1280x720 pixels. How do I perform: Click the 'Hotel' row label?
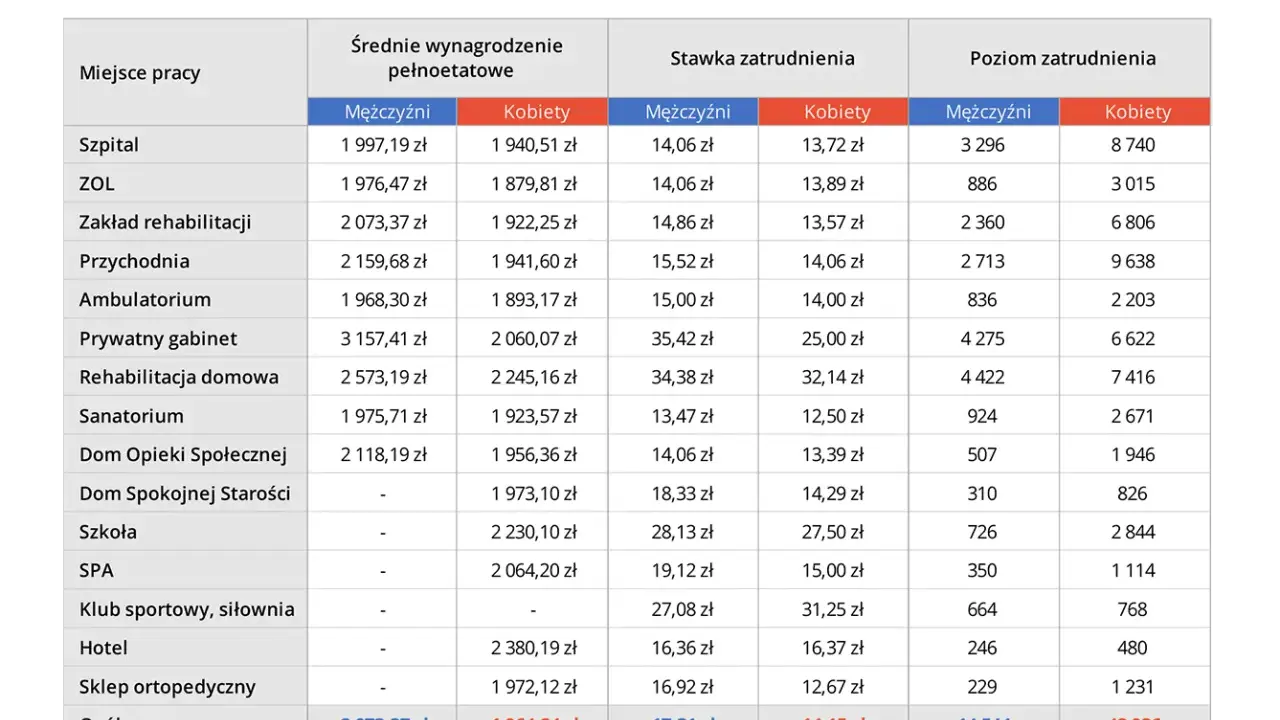pyautogui.click(x=104, y=648)
